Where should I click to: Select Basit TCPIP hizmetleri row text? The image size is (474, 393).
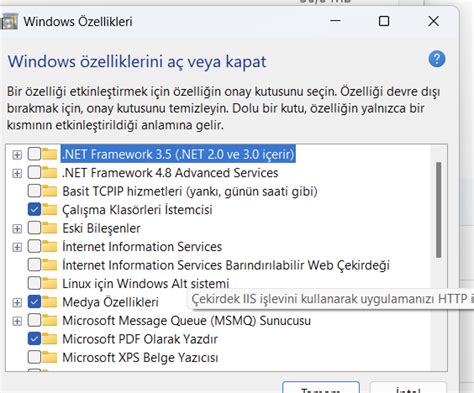(x=190, y=191)
